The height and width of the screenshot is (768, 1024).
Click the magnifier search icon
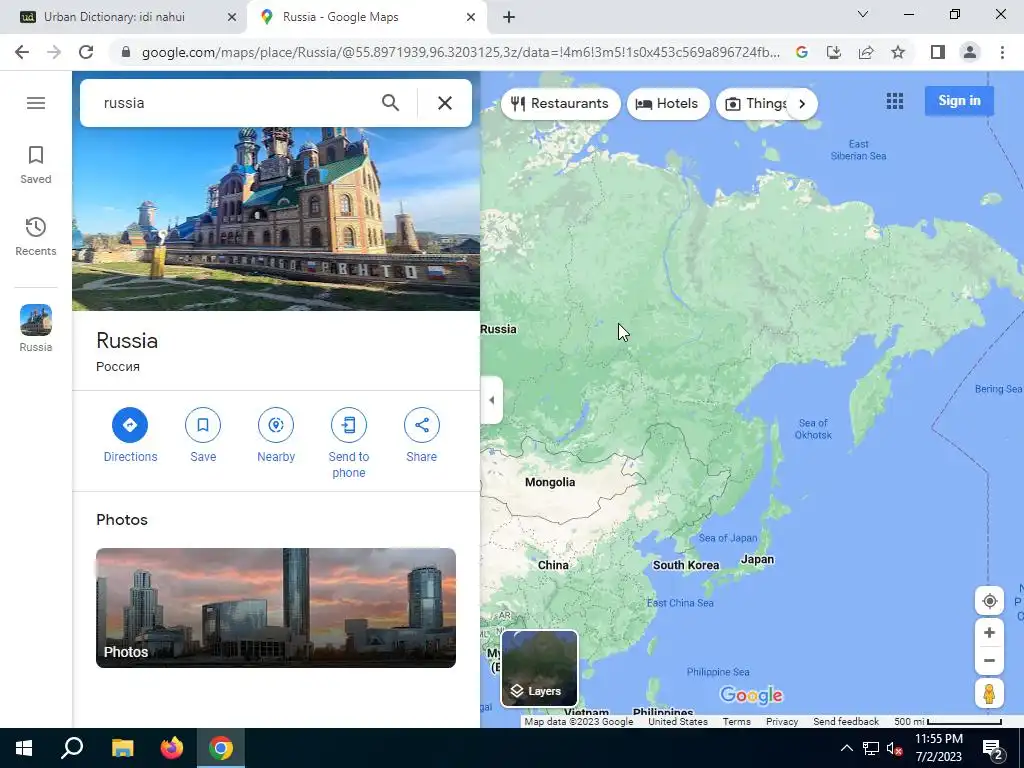391,103
